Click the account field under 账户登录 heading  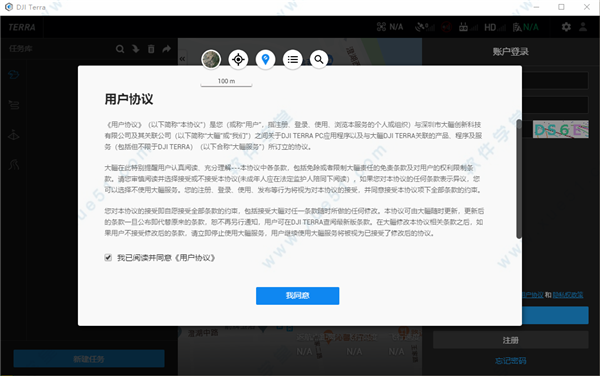click(x=555, y=80)
